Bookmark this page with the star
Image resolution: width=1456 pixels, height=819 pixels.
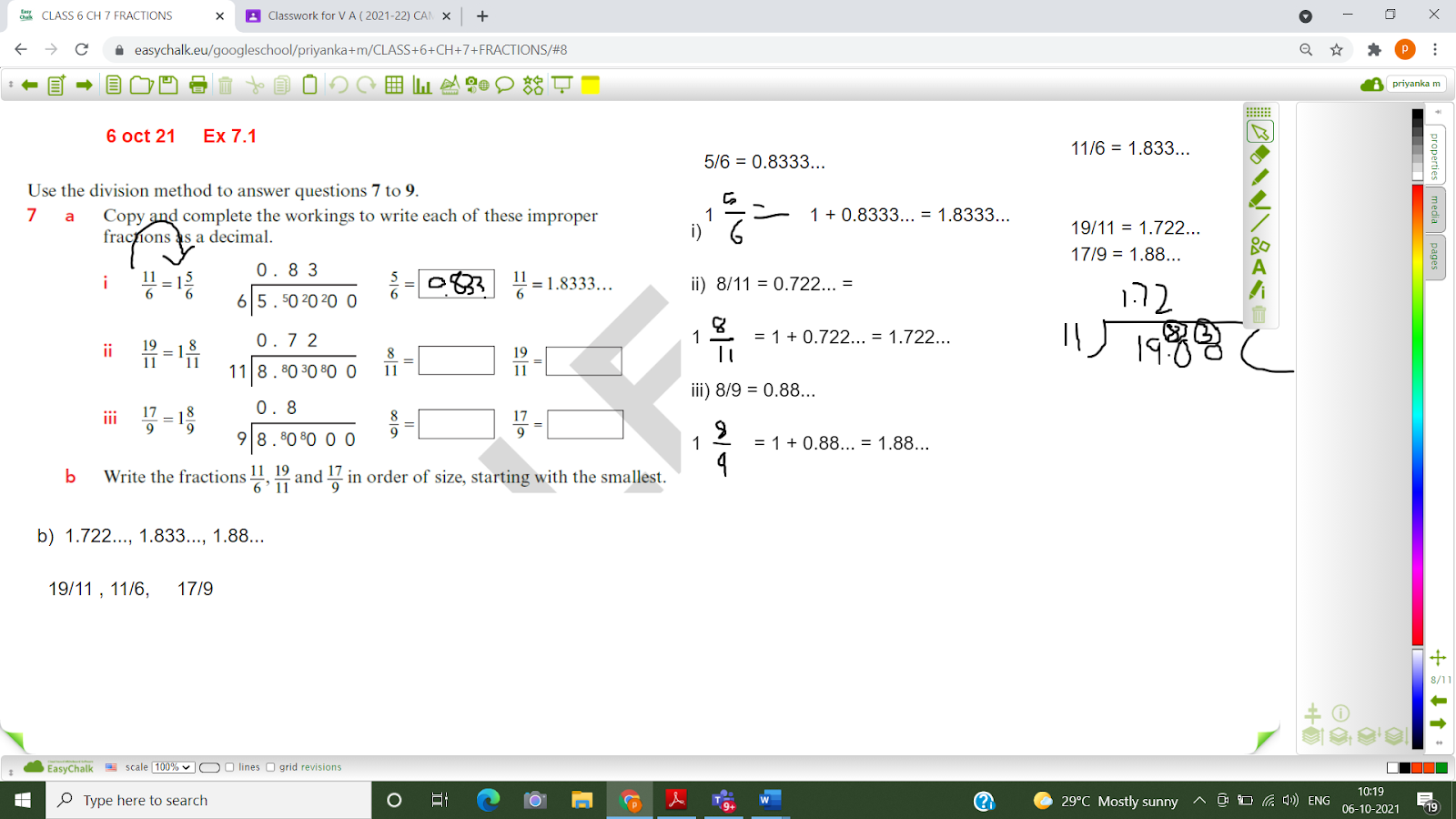point(1337,49)
